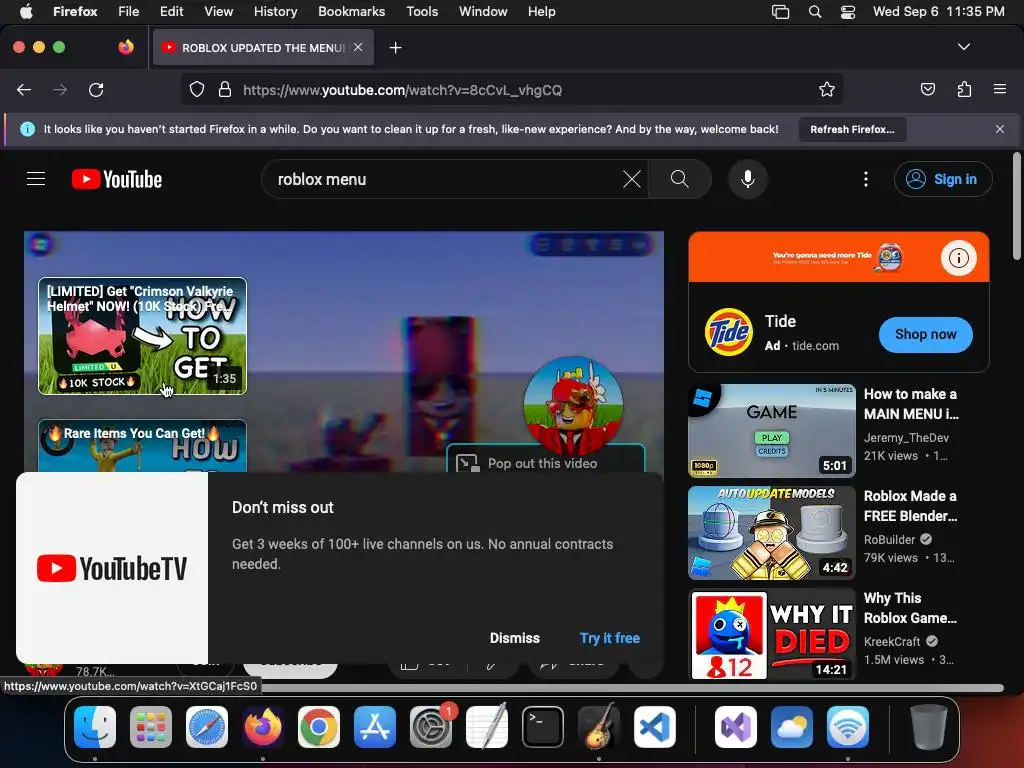Clear the search box with the X icon

click(632, 179)
